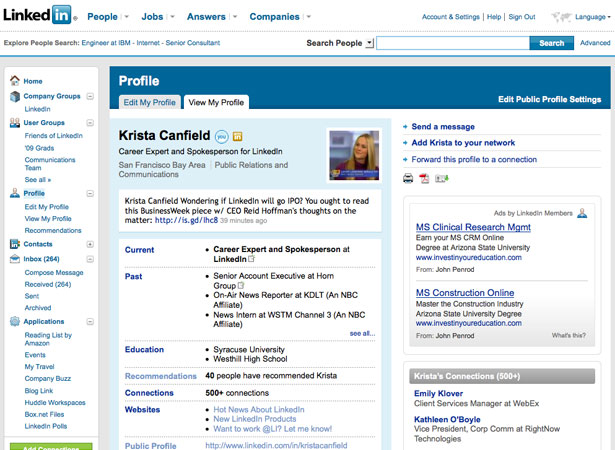This screenshot has height=450, width=615.
Task: Click Krista Canfield's profile photo
Action: [x=354, y=155]
